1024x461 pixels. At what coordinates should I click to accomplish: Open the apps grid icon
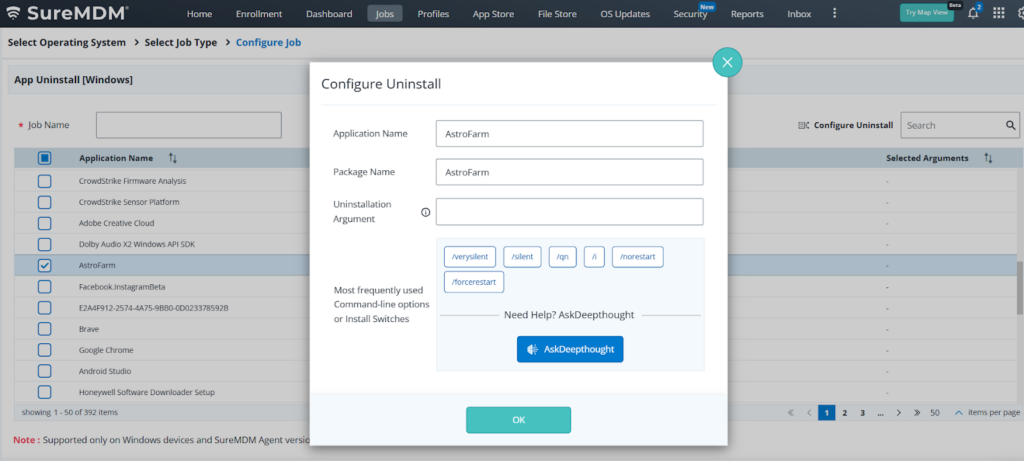[998, 13]
